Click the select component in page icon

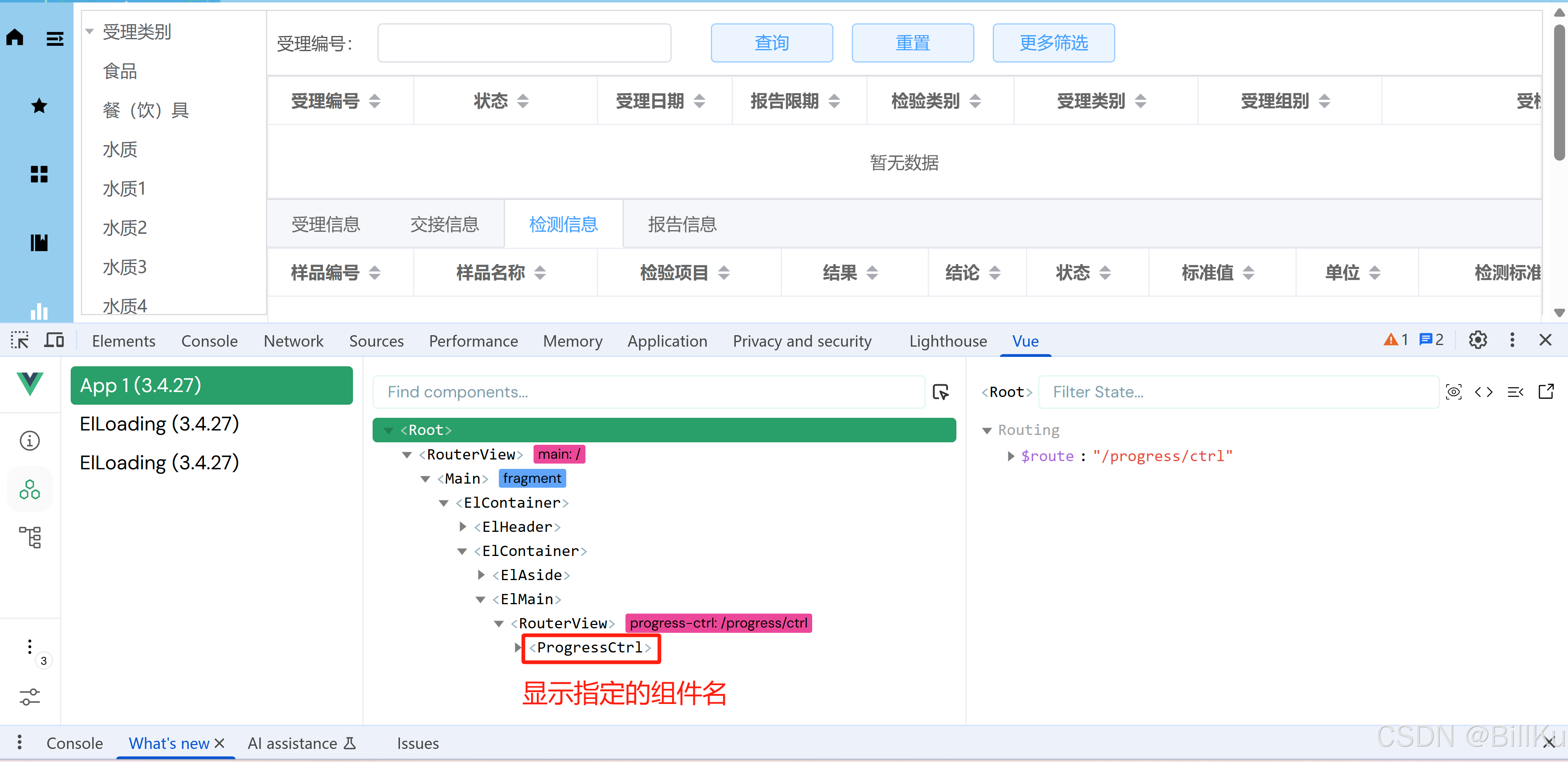point(941,392)
